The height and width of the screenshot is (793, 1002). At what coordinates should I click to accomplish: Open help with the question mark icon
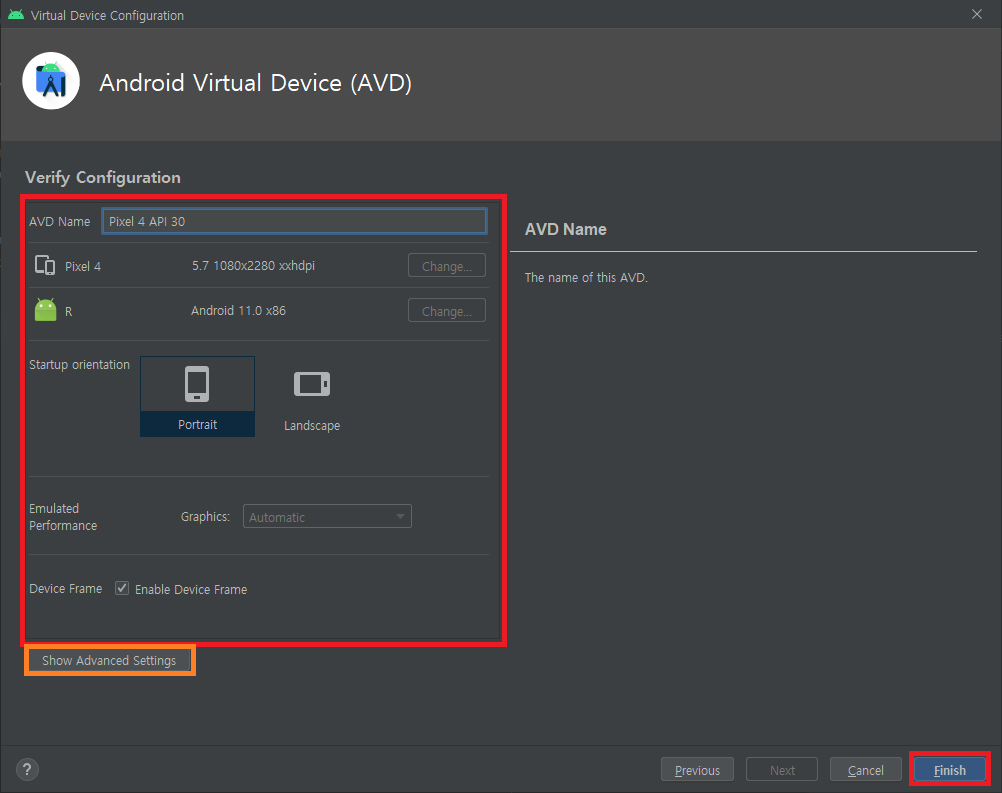pyautogui.click(x=27, y=769)
